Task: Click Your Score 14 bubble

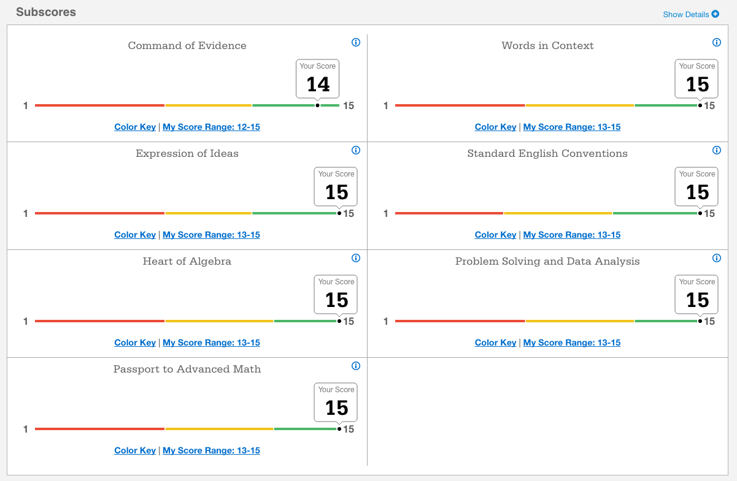Action: [x=318, y=80]
